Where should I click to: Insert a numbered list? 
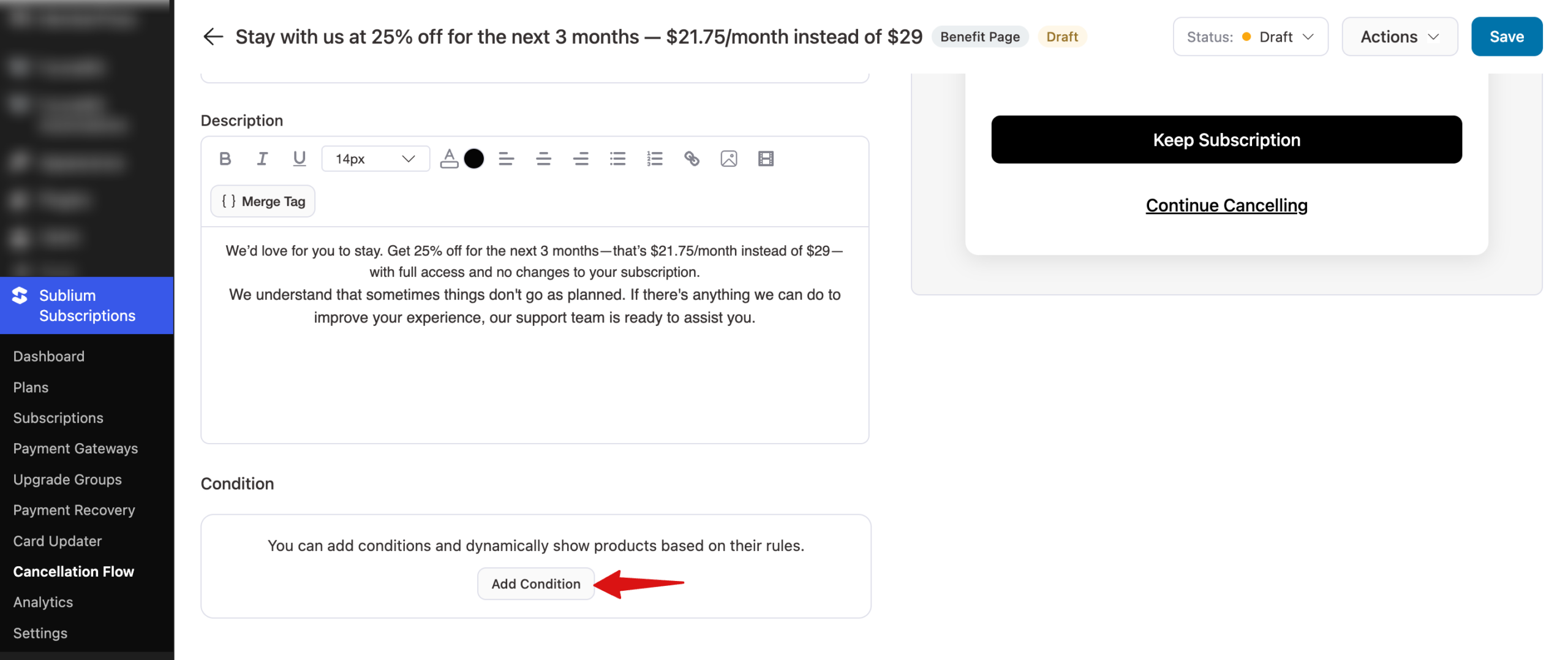pos(654,158)
